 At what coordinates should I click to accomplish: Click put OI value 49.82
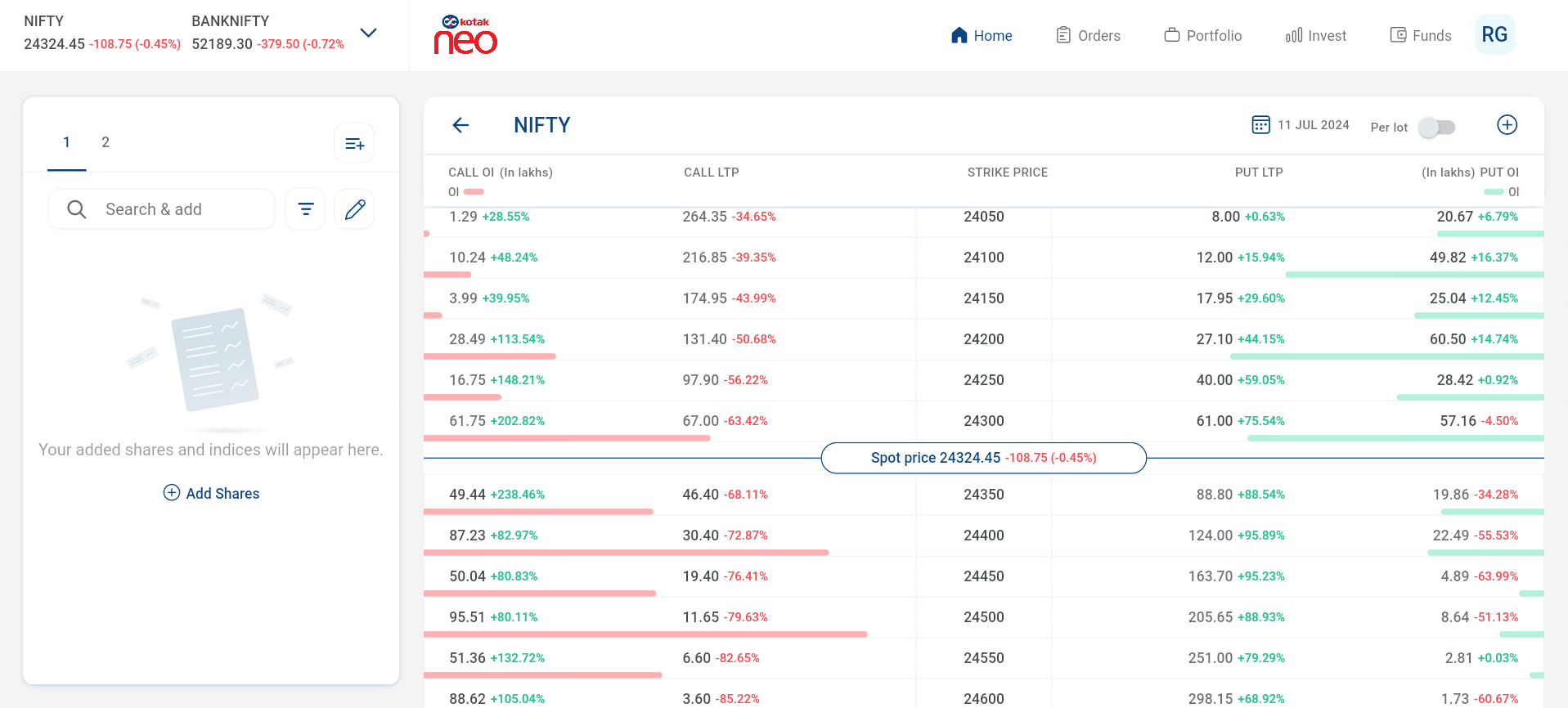coord(1447,258)
